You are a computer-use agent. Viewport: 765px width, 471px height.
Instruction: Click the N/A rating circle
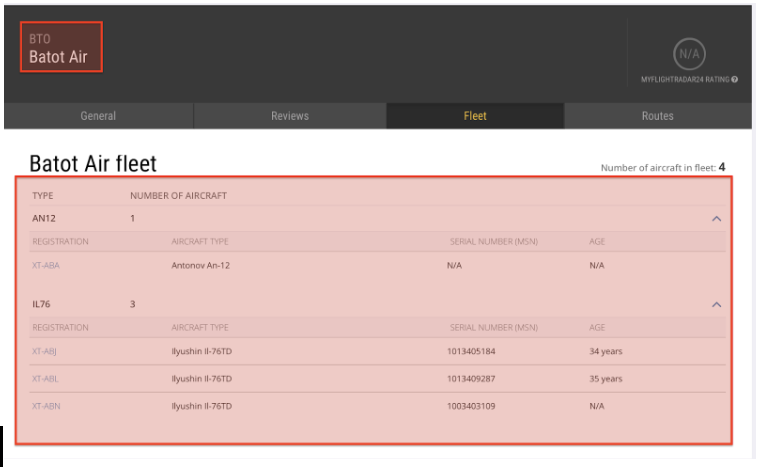pyautogui.click(x=689, y=54)
